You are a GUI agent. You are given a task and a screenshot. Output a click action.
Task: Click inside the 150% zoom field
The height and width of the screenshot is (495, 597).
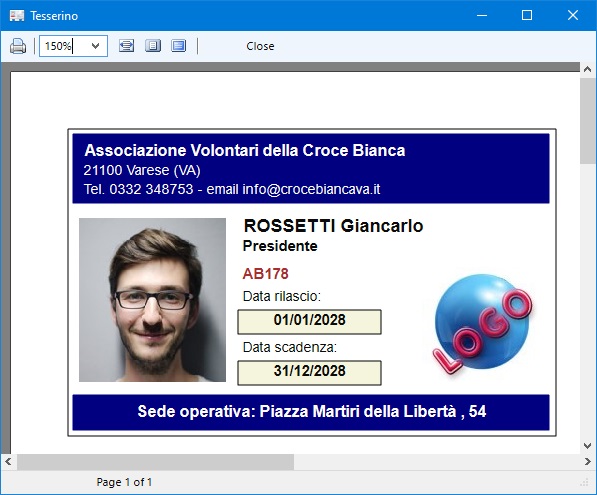64,46
